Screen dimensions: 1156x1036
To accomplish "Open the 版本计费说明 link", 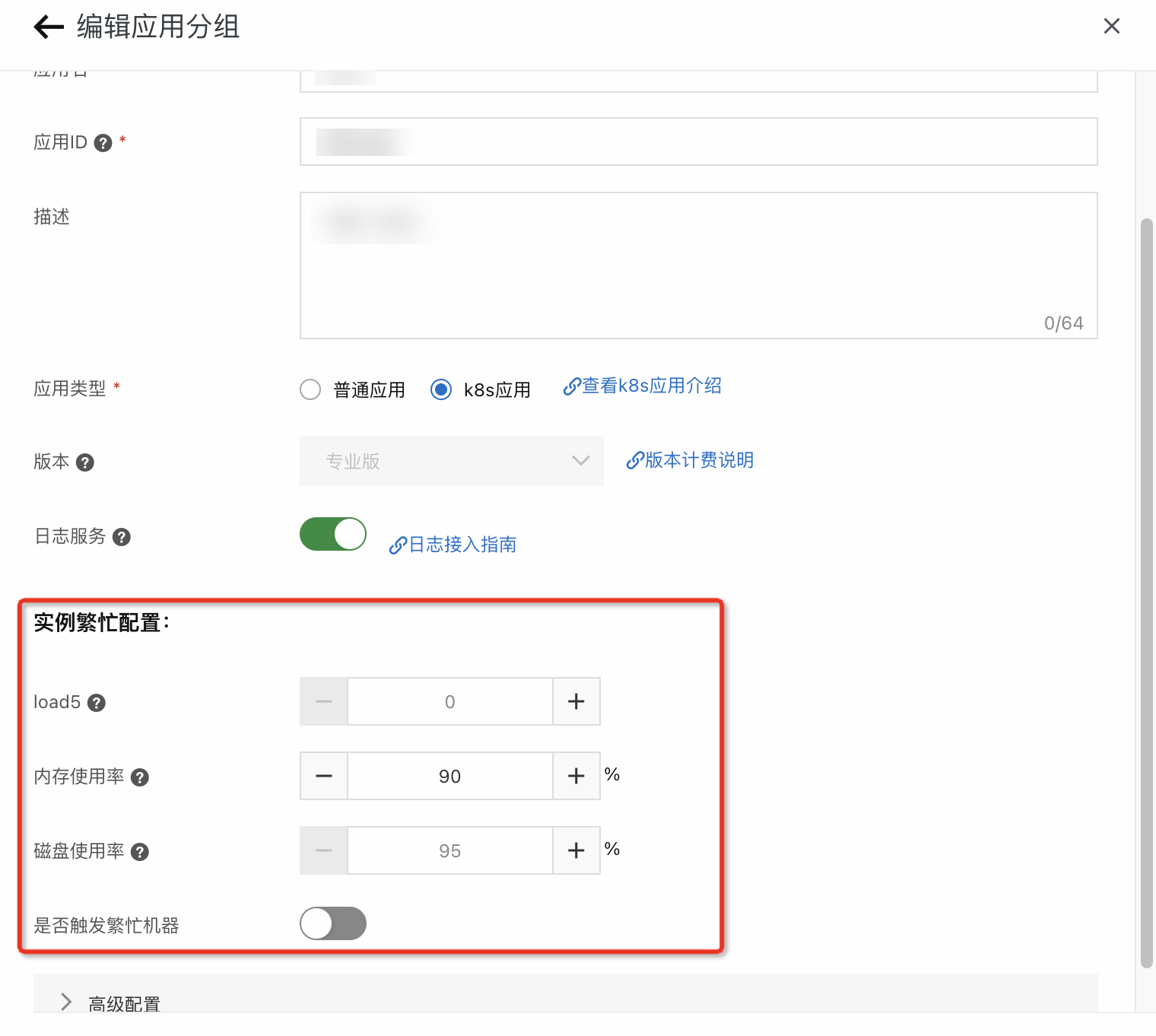I will point(690,460).
